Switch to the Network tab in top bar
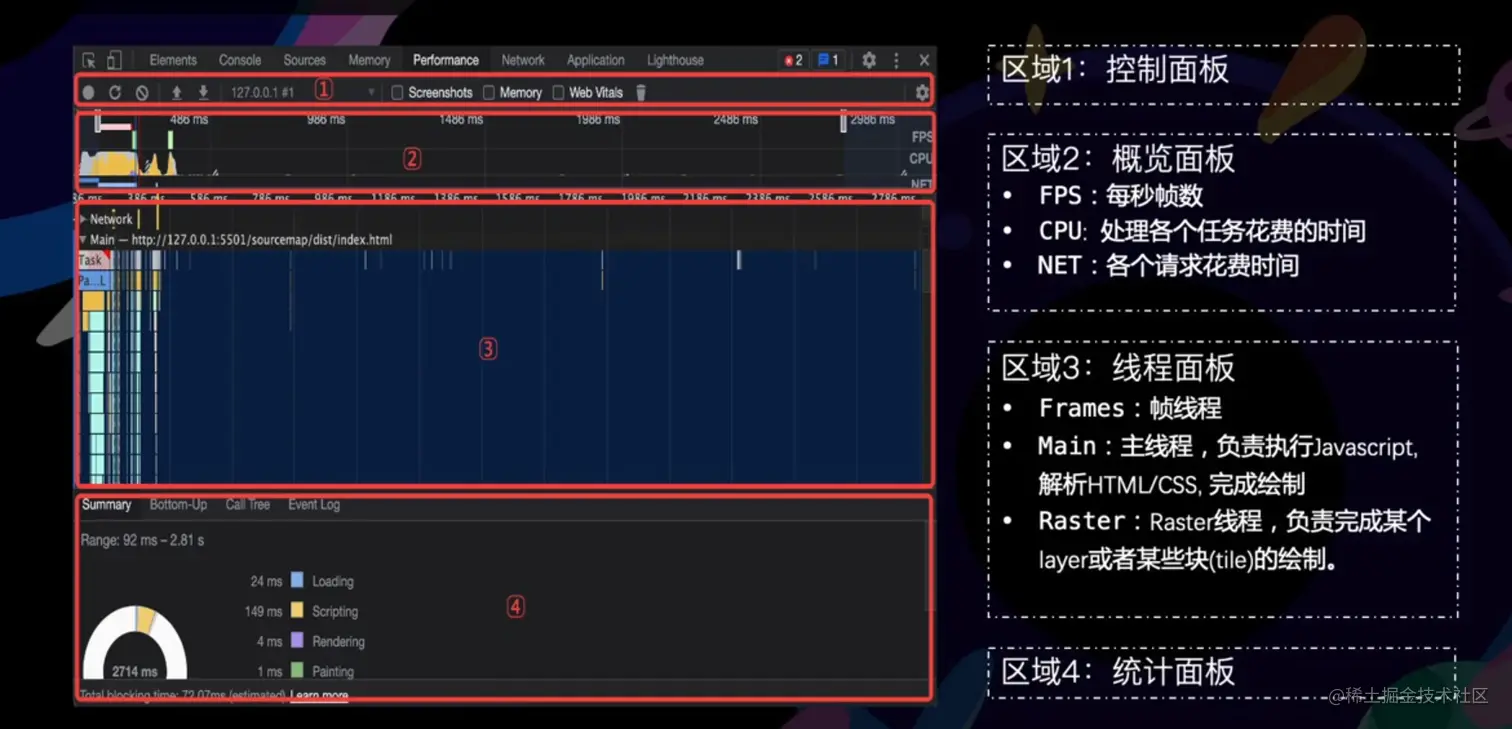1512x729 pixels. pos(523,60)
